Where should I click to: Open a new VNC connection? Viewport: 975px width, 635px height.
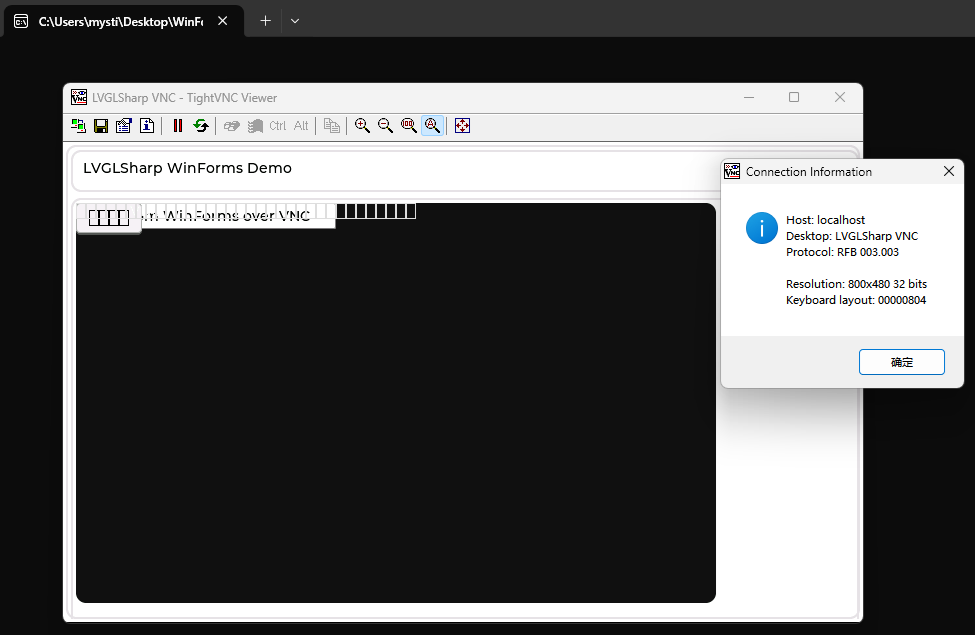[x=78, y=125]
